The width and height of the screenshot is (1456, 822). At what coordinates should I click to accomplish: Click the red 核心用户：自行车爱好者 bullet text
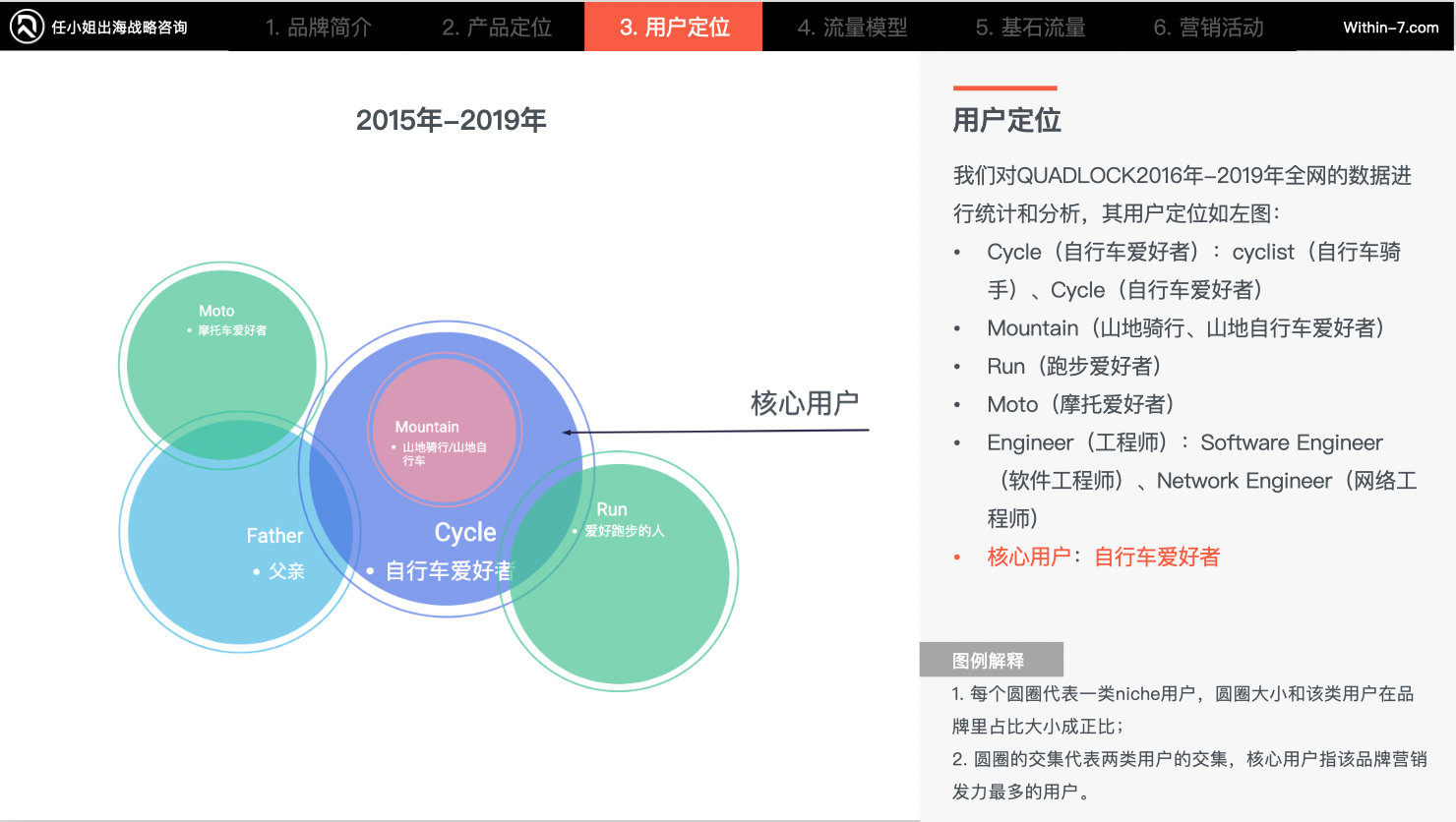pyautogui.click(x=1101, y=556)
